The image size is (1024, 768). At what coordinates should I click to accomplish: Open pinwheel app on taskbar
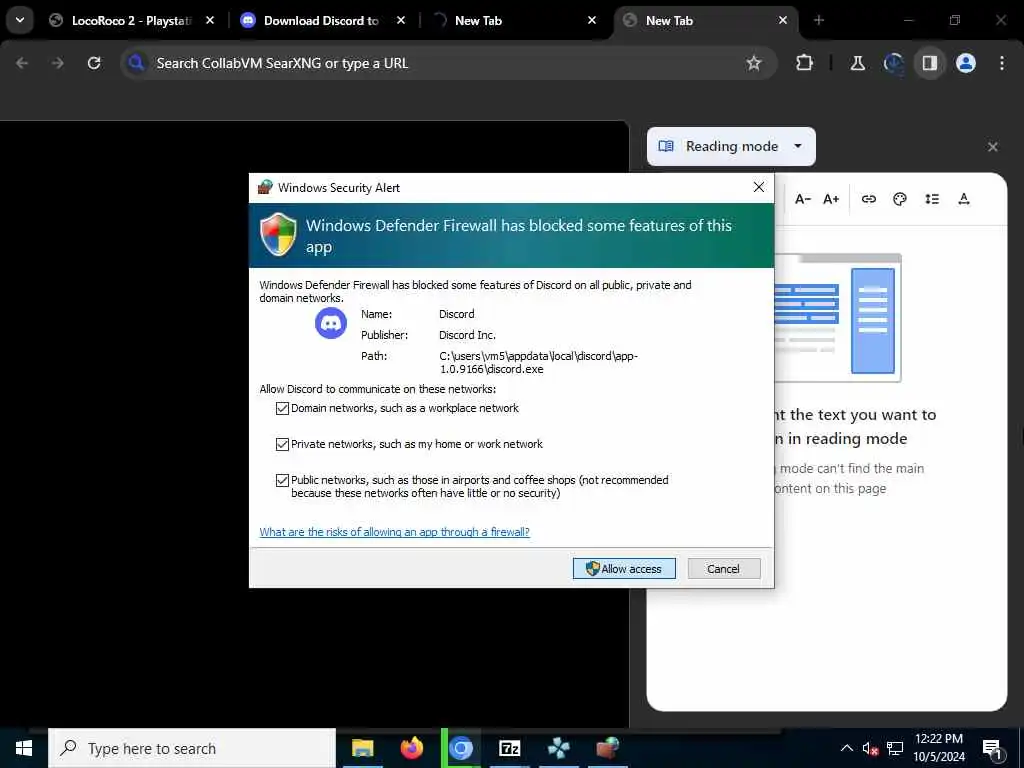tap(558, 748)
